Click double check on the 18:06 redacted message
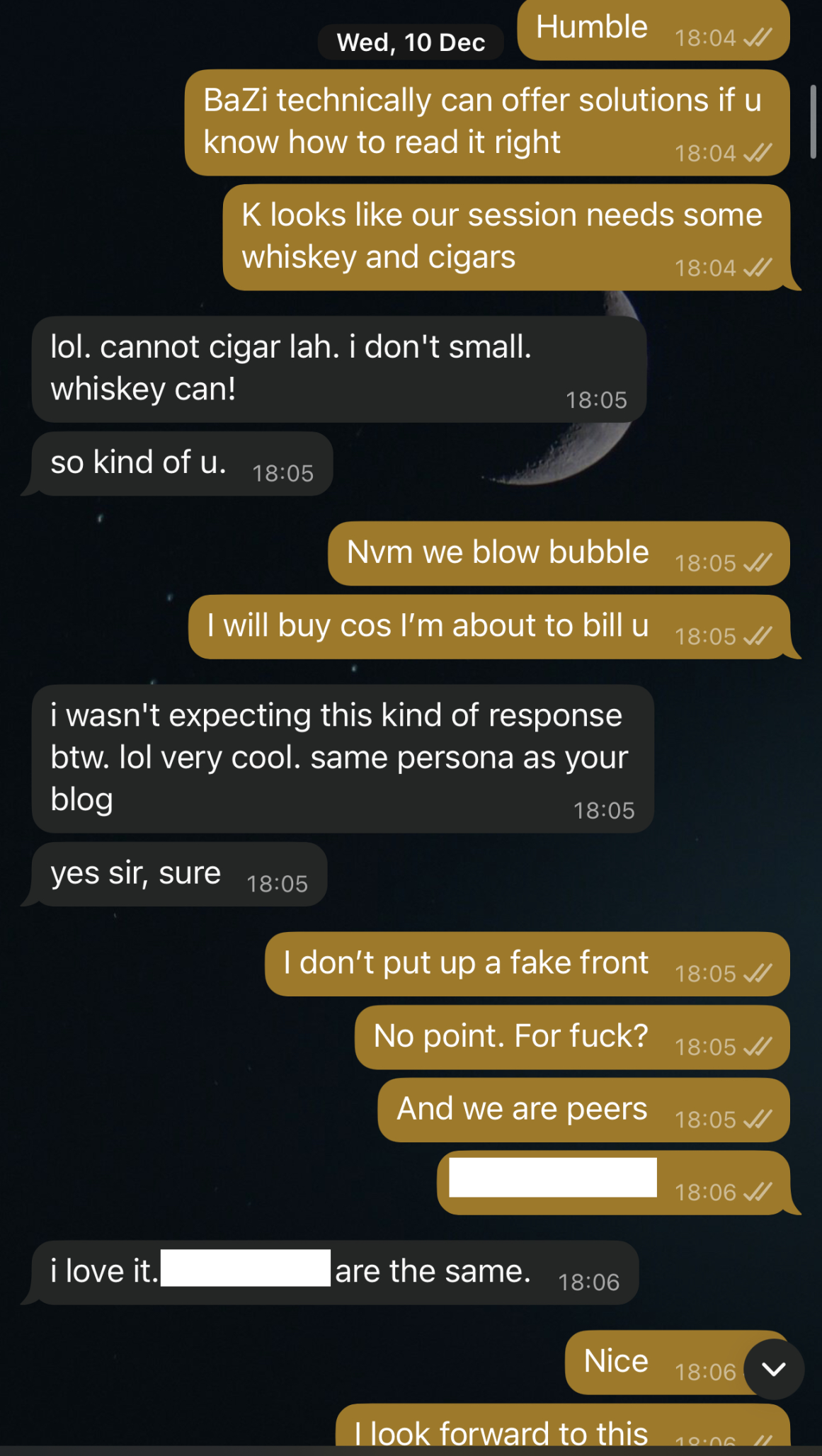The width and height of the screenshot is (822, 1456). 758,1193
